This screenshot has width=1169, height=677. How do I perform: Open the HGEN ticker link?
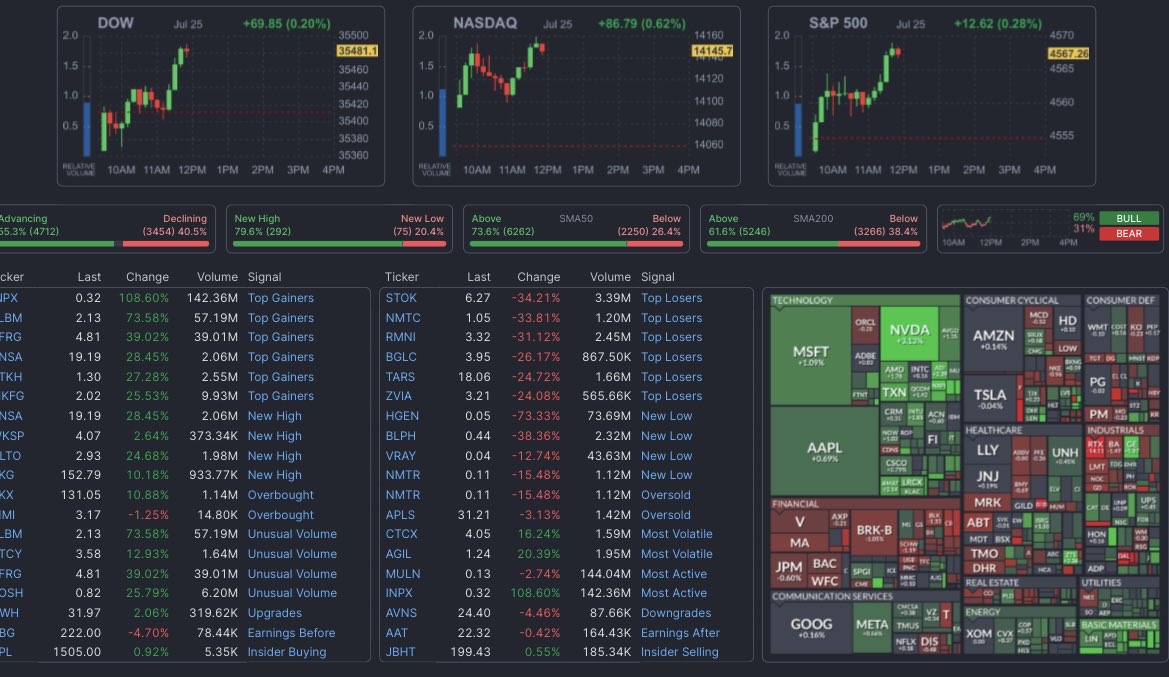click(x=403, y=416)
